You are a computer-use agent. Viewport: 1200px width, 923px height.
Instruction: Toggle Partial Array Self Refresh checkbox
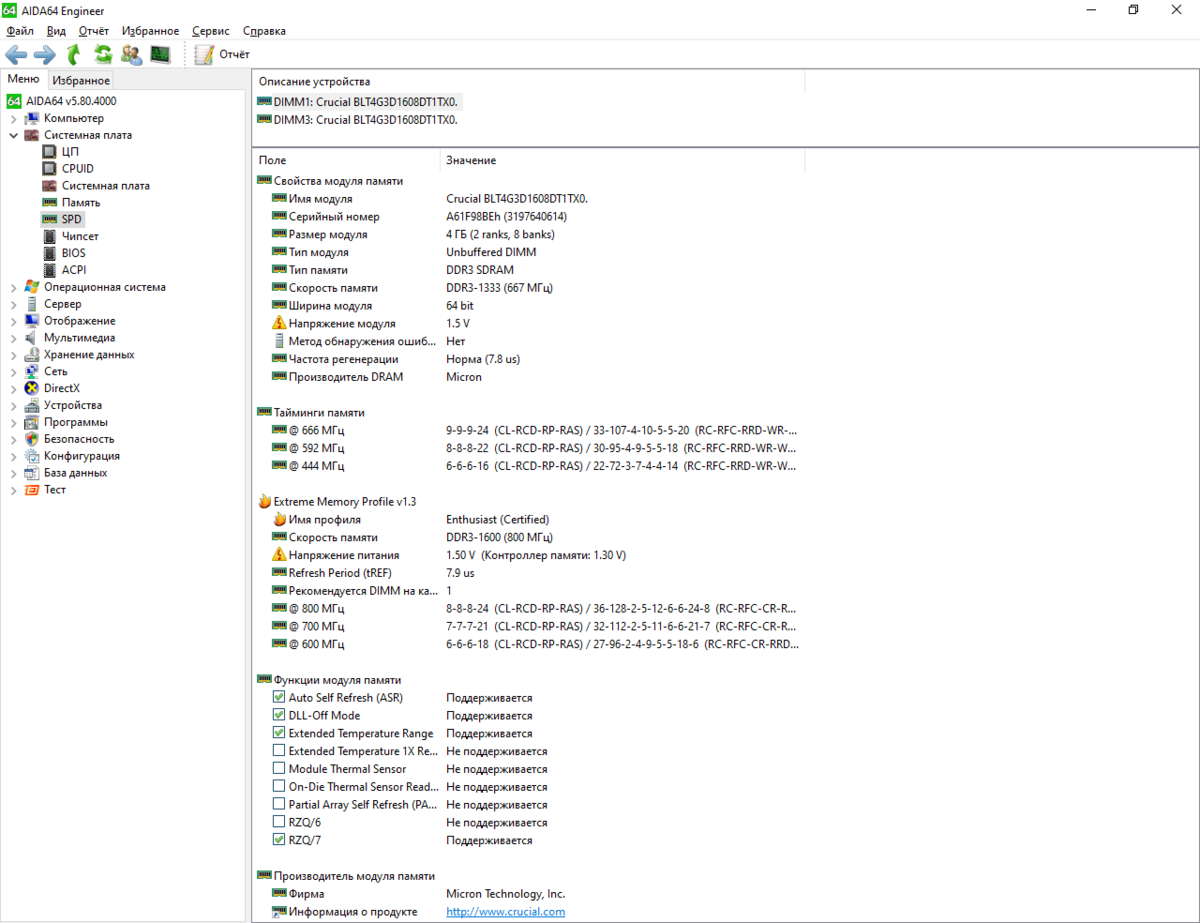279,804
